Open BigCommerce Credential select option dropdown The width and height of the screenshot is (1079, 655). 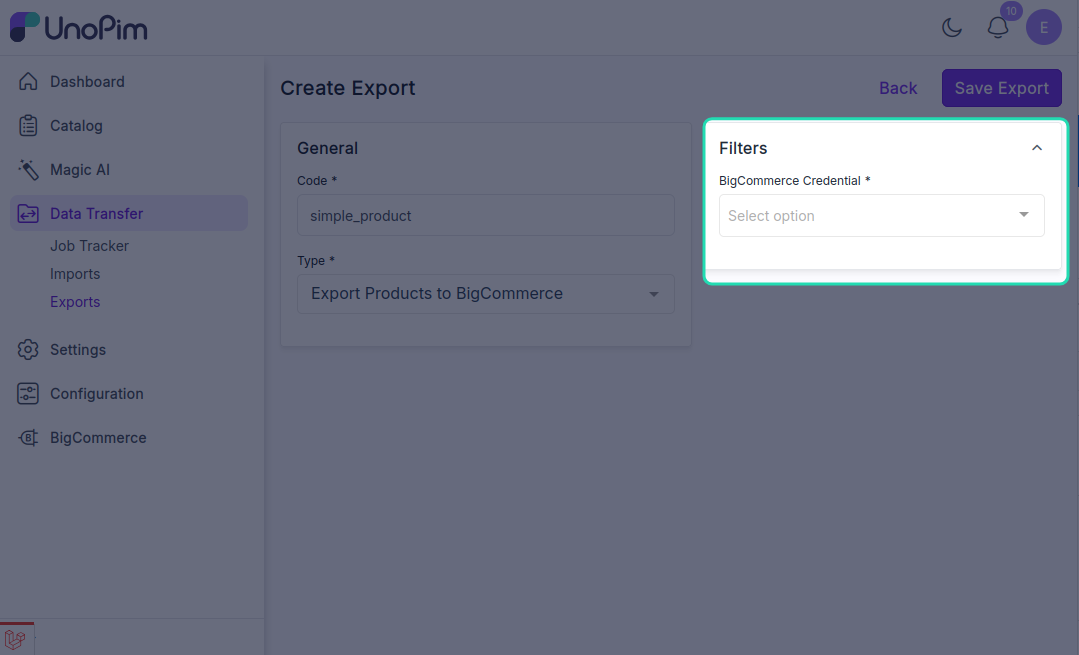(x=882, y=215)
